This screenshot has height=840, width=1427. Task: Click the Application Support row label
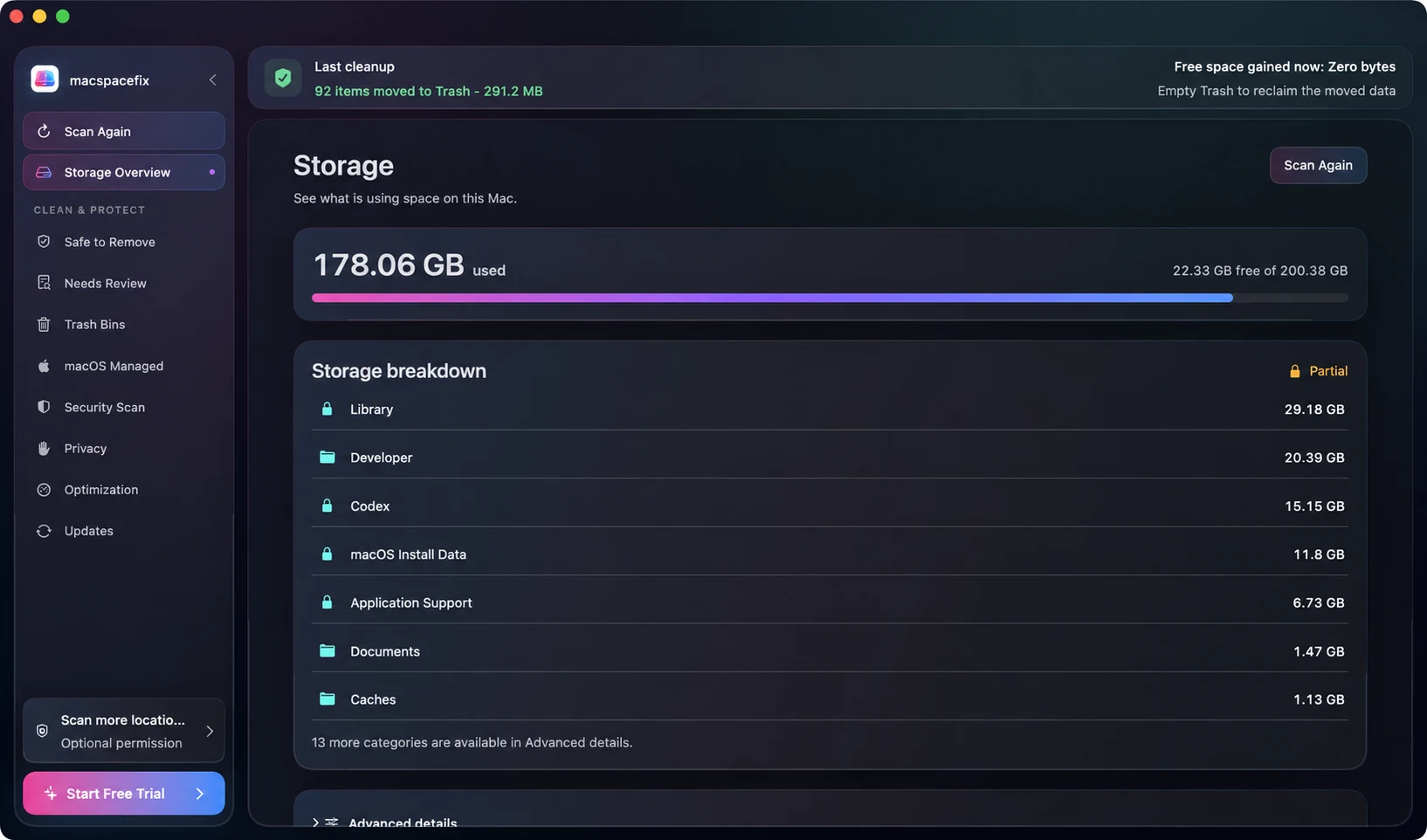411,602
